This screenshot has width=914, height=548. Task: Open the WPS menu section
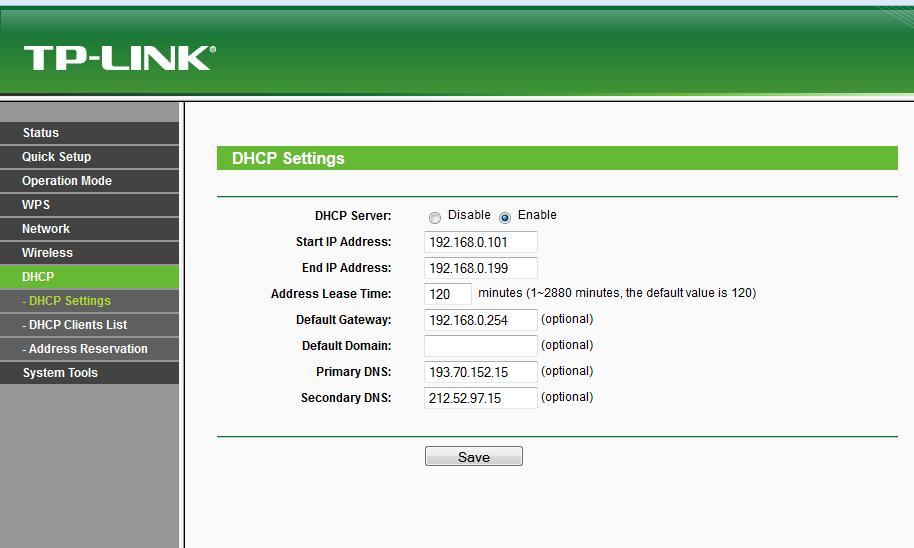pos(36,205)
